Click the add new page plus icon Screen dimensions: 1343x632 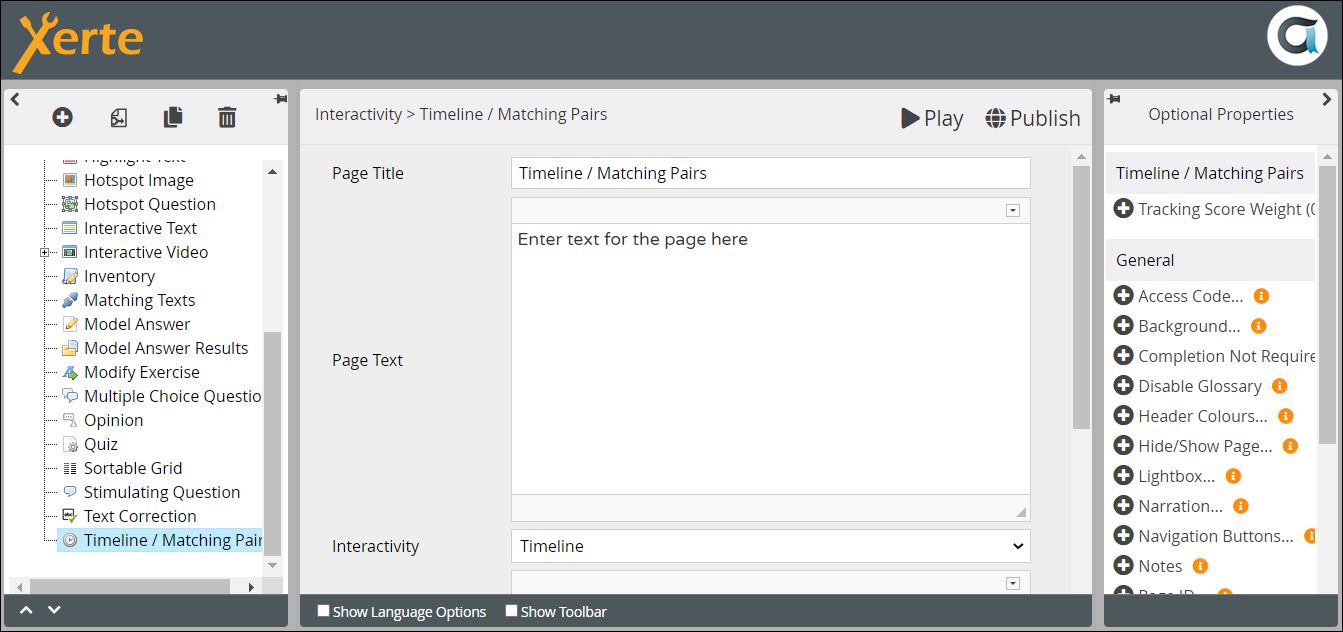[x=62, y=118]
